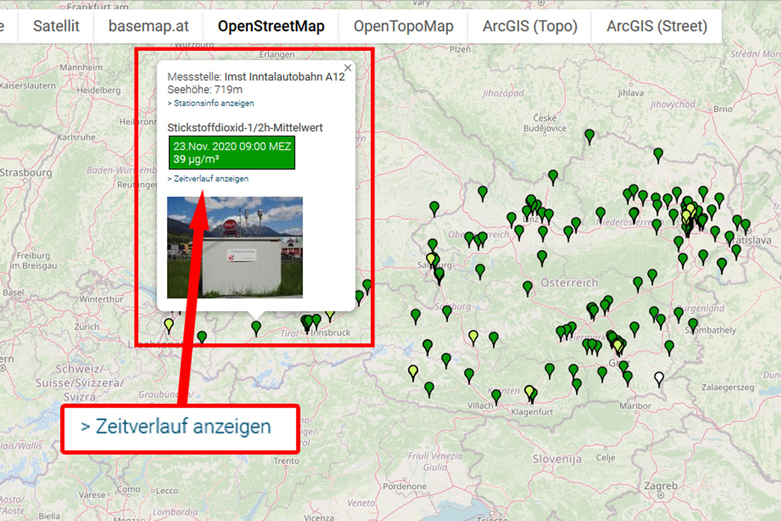Viewport: 781px width, 521px height.
Task: Switch to the Satellit map layer
Action: point(56,26)
